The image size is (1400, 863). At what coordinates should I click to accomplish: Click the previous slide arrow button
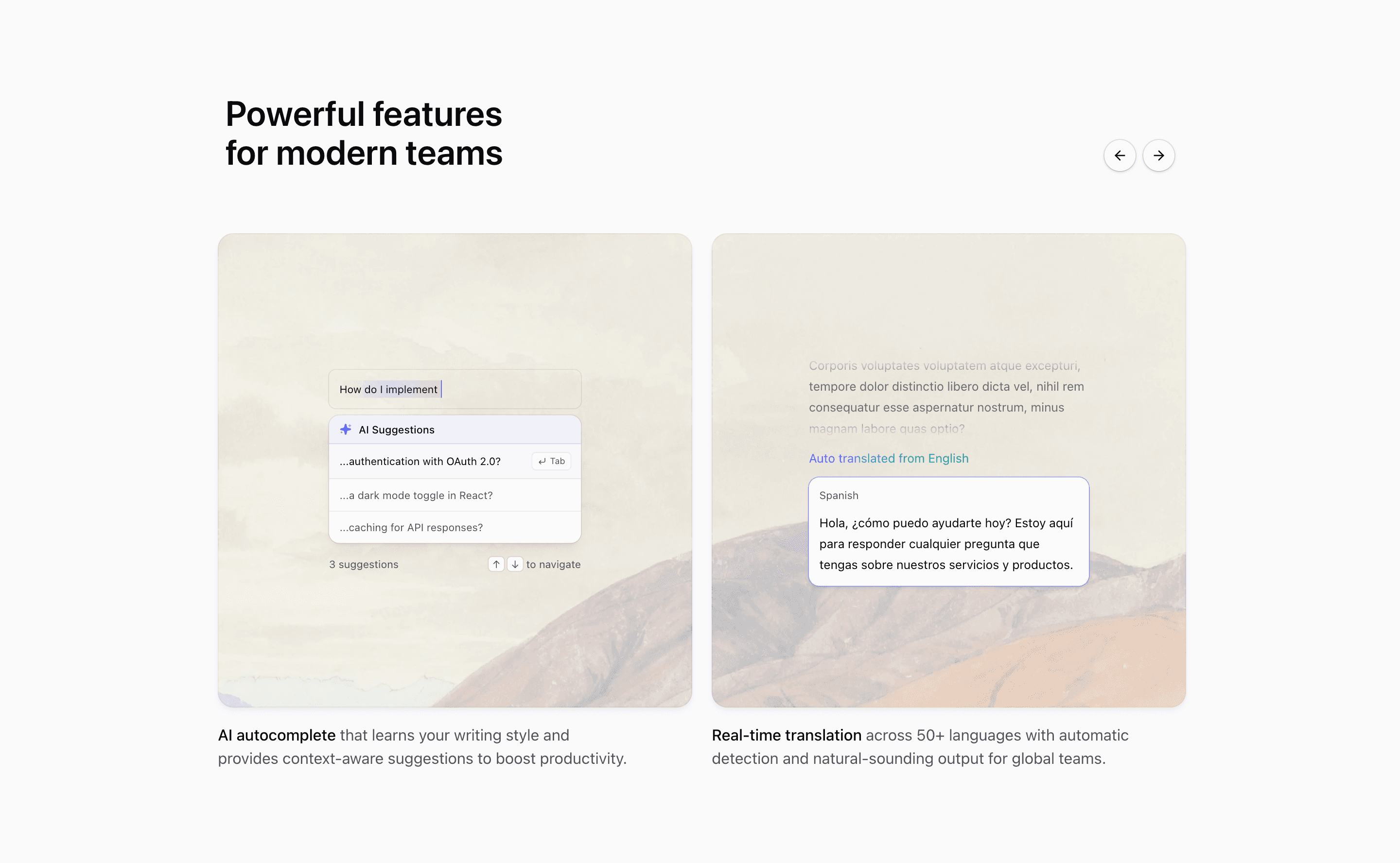tap(1120, 155)
